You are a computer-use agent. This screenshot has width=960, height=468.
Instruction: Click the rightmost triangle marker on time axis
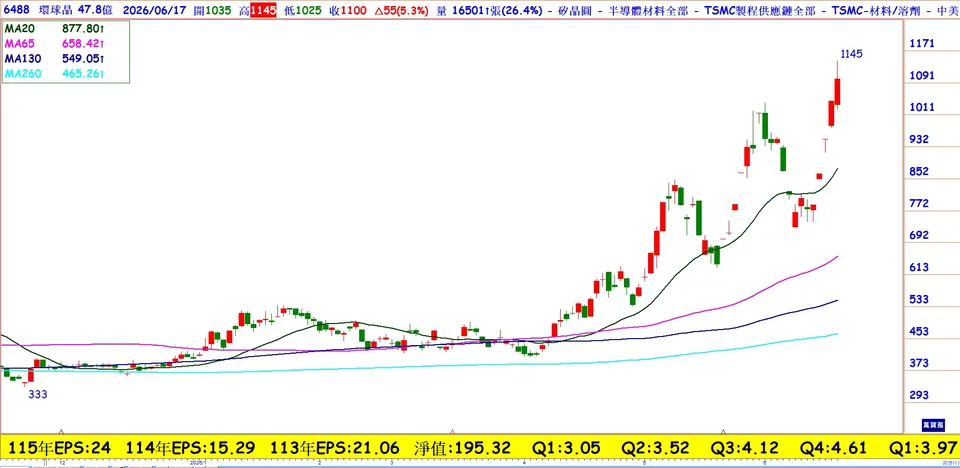[723, 432]
